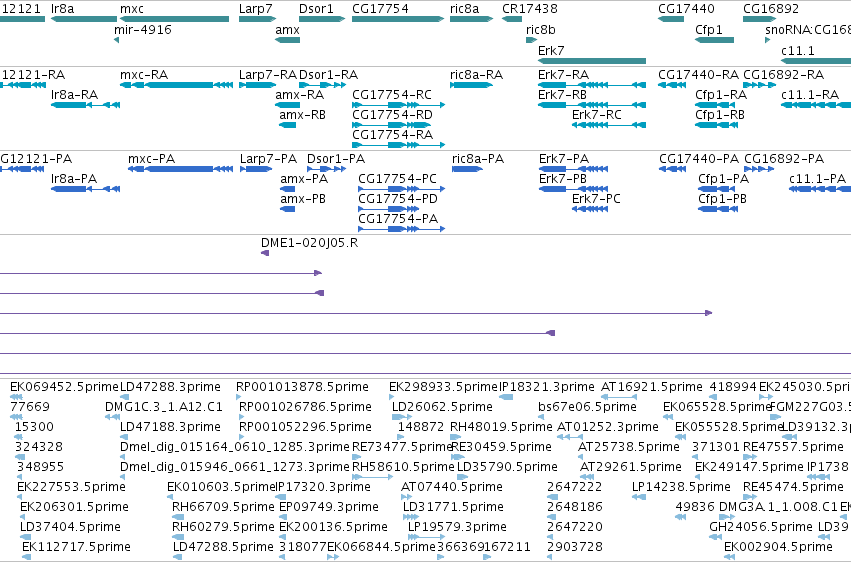The width and height of the screenshot is (851, 562).
Task: Click the Cfp1-RB transcript label
Action: pyautogui.click(x=720, y=114)
